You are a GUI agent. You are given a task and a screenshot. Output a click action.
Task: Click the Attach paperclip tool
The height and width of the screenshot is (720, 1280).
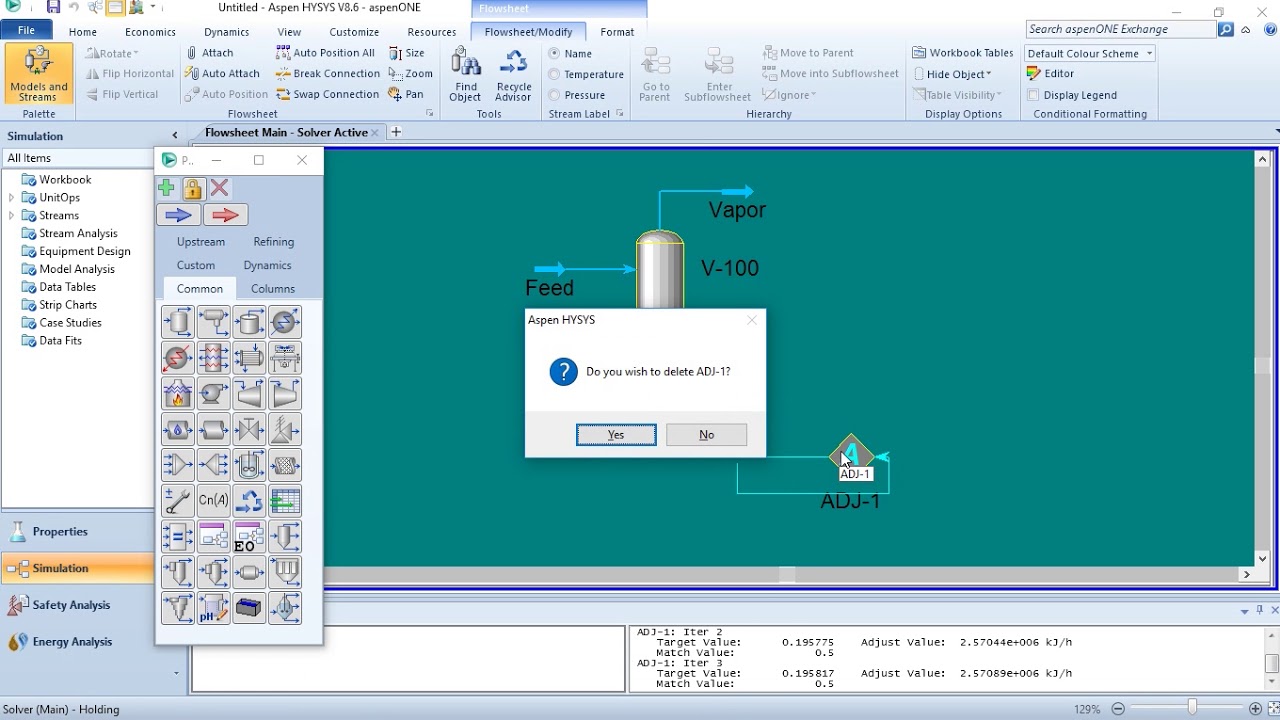coord(210,53)
